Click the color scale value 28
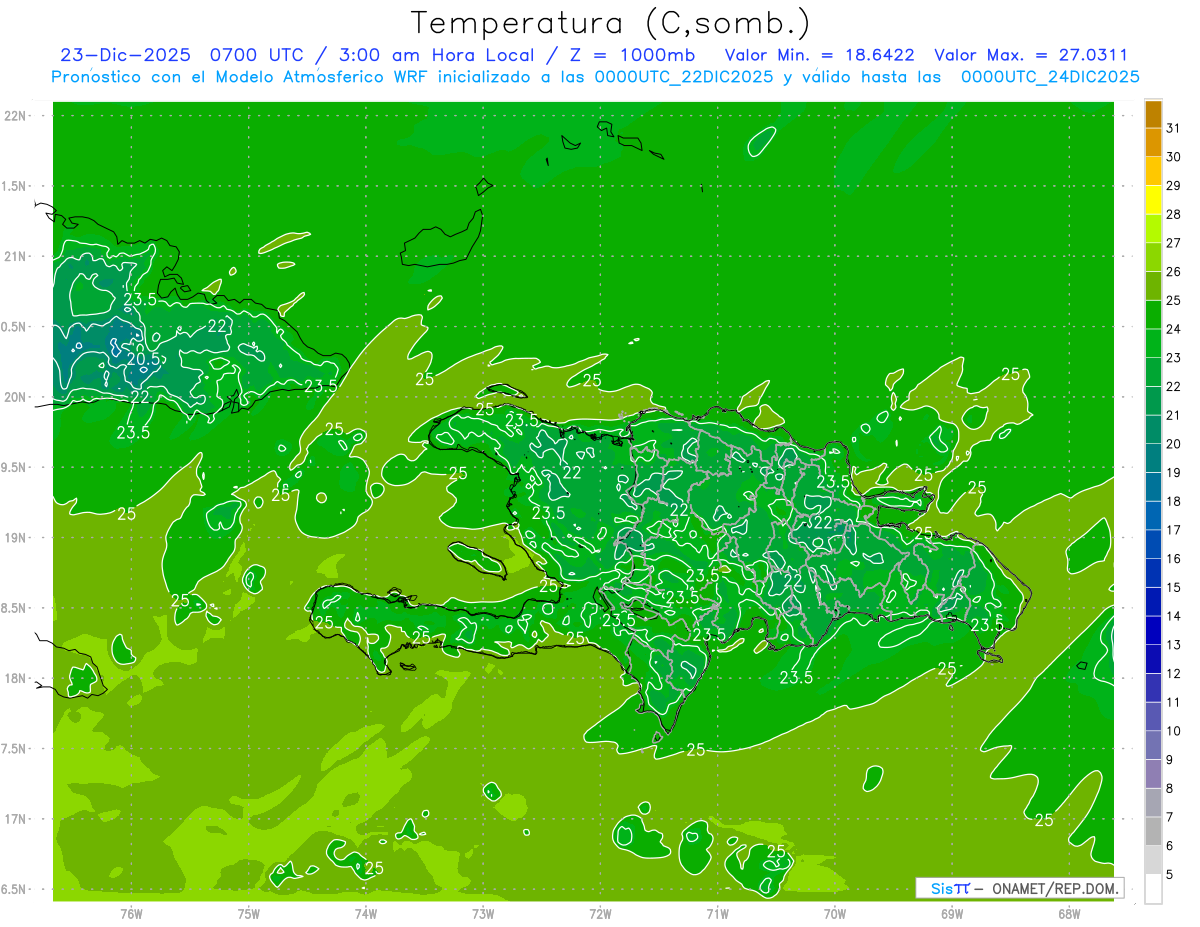 (x=1174, y=214)
